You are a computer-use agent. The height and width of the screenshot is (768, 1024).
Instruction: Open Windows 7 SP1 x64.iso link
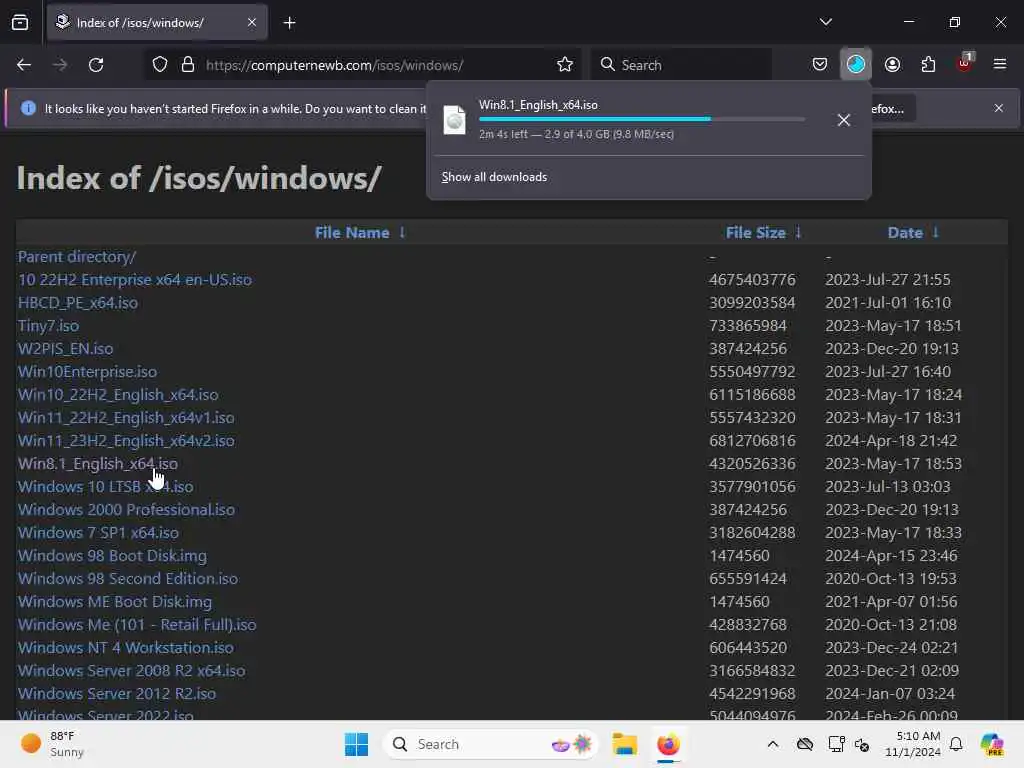98,532
